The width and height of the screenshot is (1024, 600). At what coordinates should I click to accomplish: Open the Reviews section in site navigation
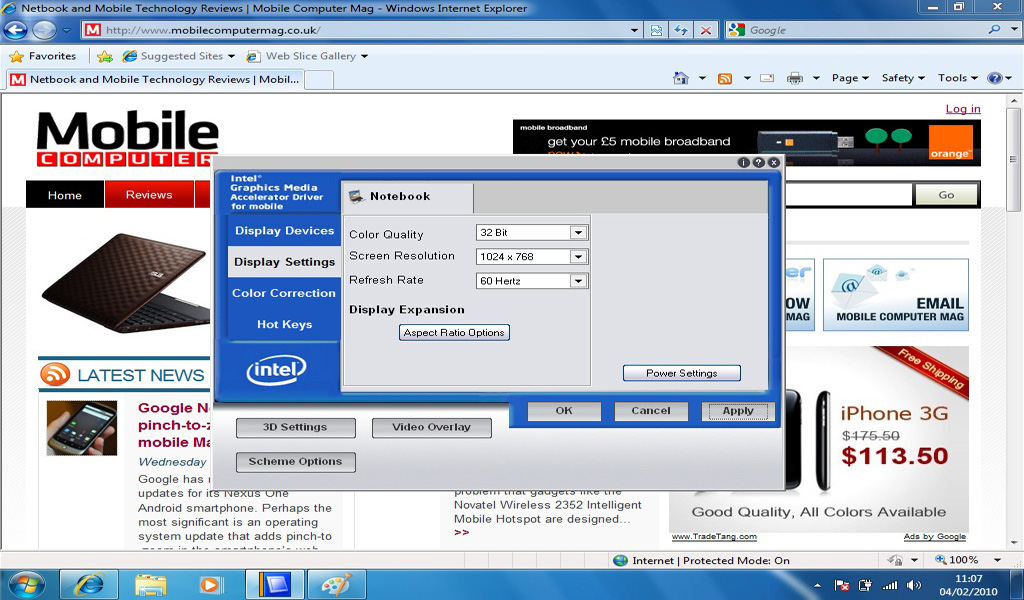pos(149,195)
